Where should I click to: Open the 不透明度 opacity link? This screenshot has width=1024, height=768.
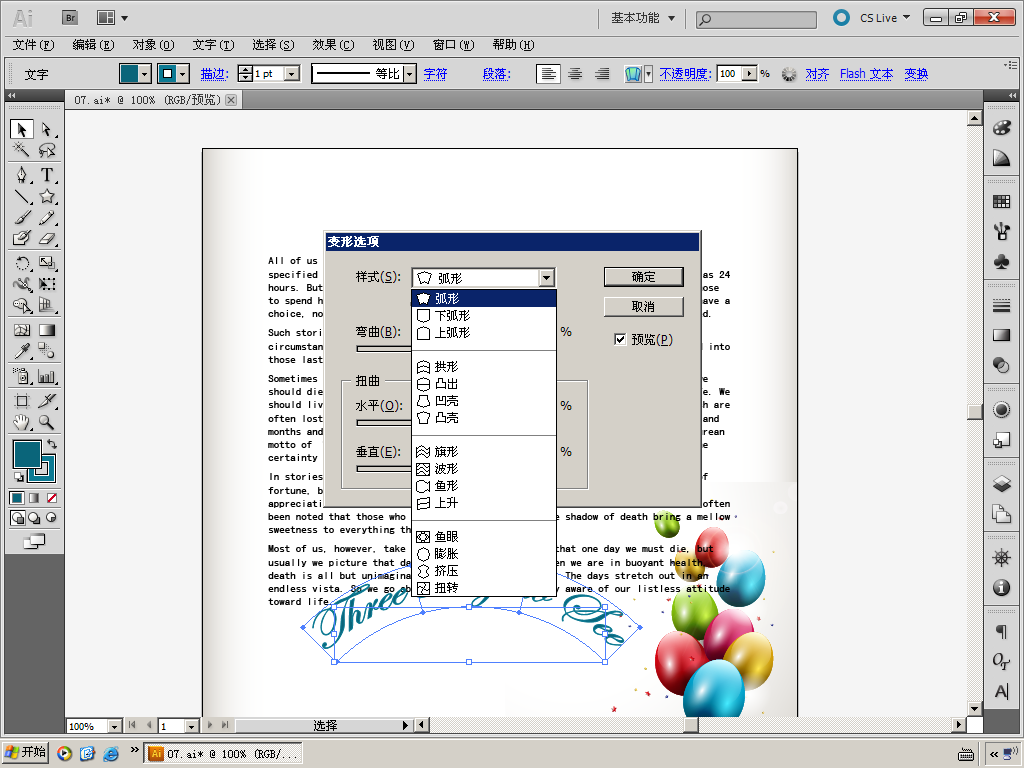[x=684, y=74]
